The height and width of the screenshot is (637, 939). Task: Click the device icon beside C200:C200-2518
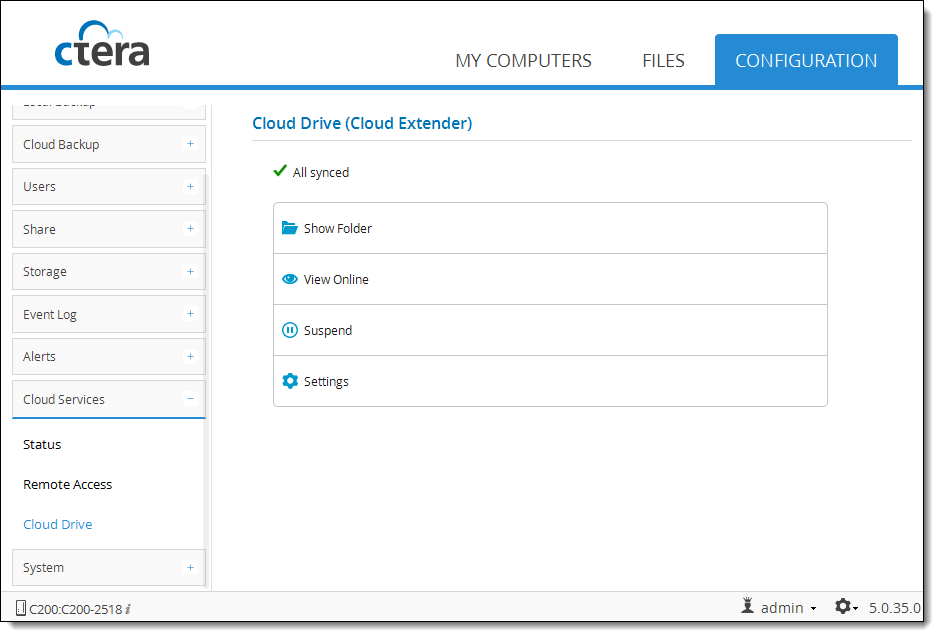(21, 608)
